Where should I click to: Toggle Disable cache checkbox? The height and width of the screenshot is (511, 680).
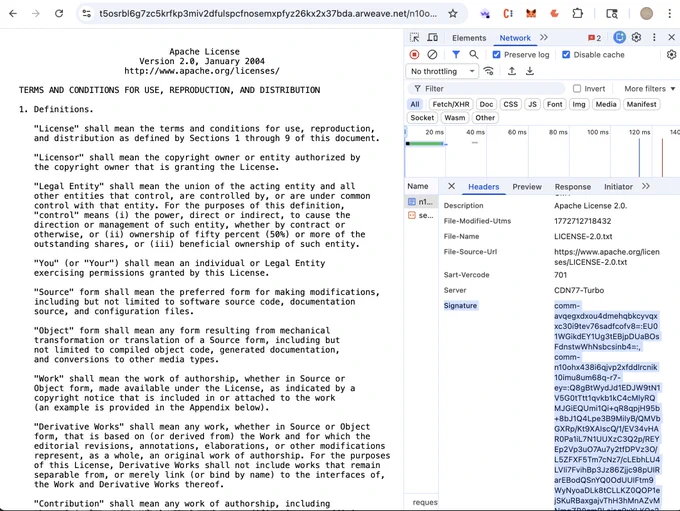click(x=566, y=55)
